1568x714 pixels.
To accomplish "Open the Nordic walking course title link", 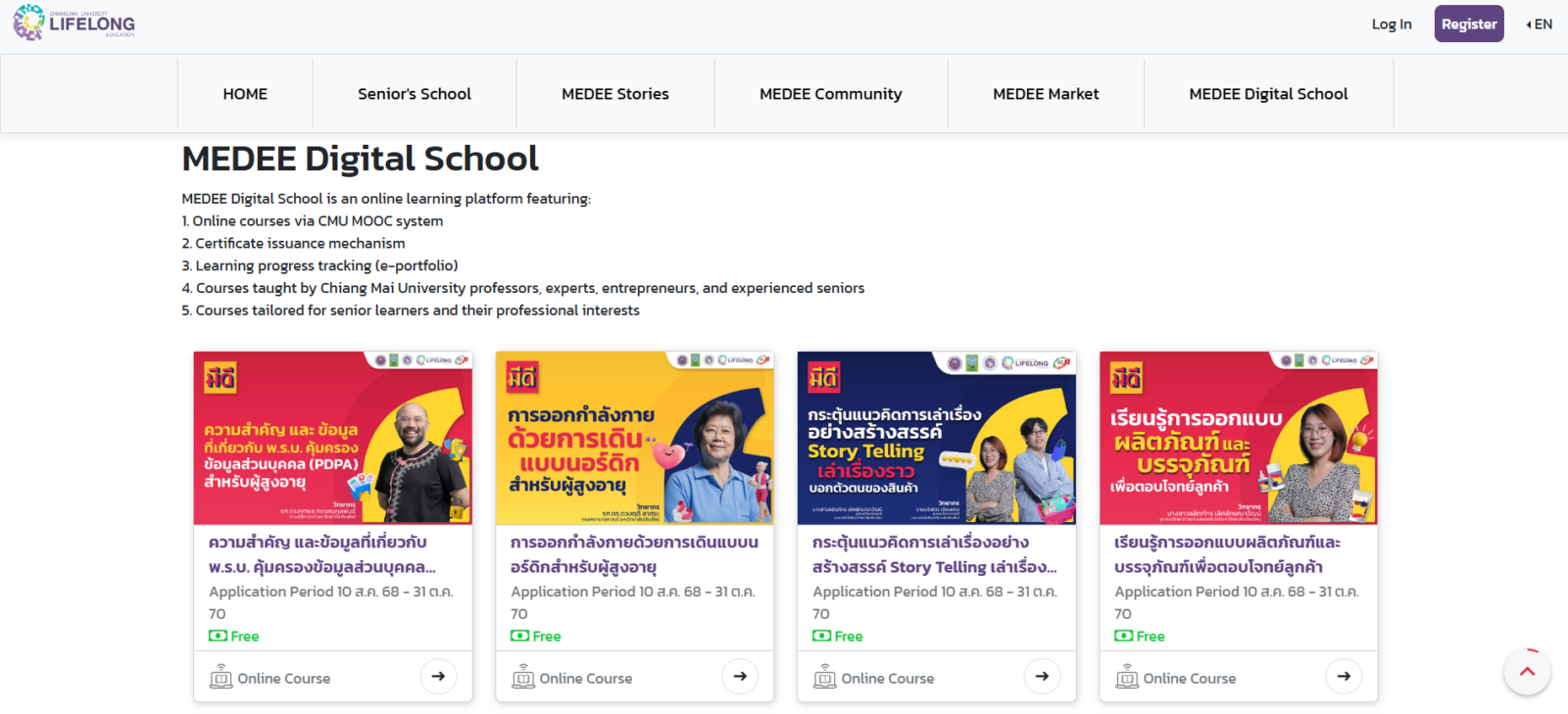I will pos(634,554).
